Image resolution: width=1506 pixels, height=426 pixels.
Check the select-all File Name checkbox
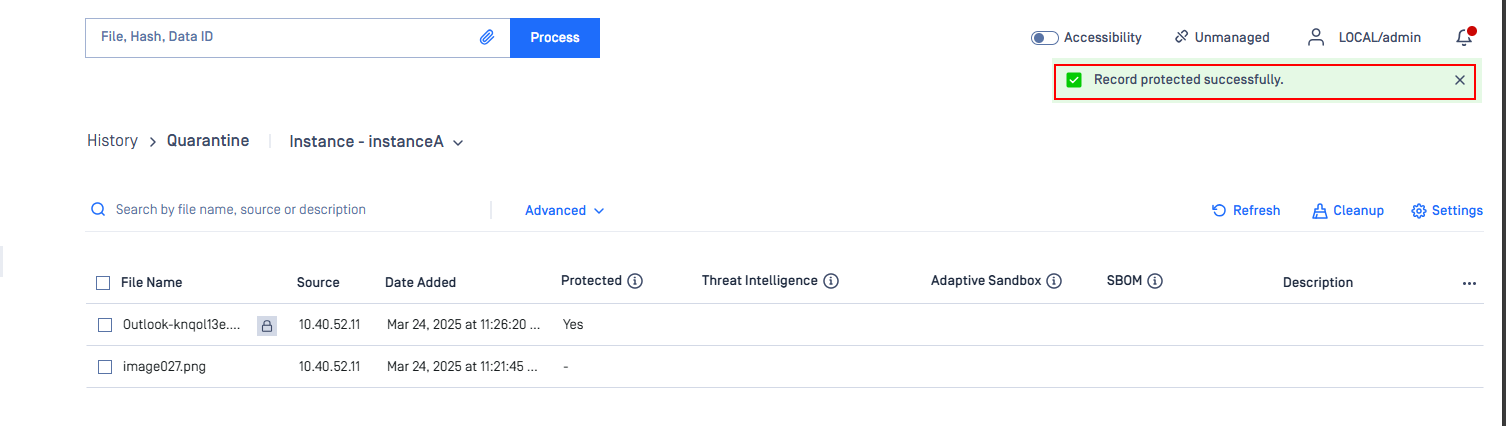tap(103, 283)
